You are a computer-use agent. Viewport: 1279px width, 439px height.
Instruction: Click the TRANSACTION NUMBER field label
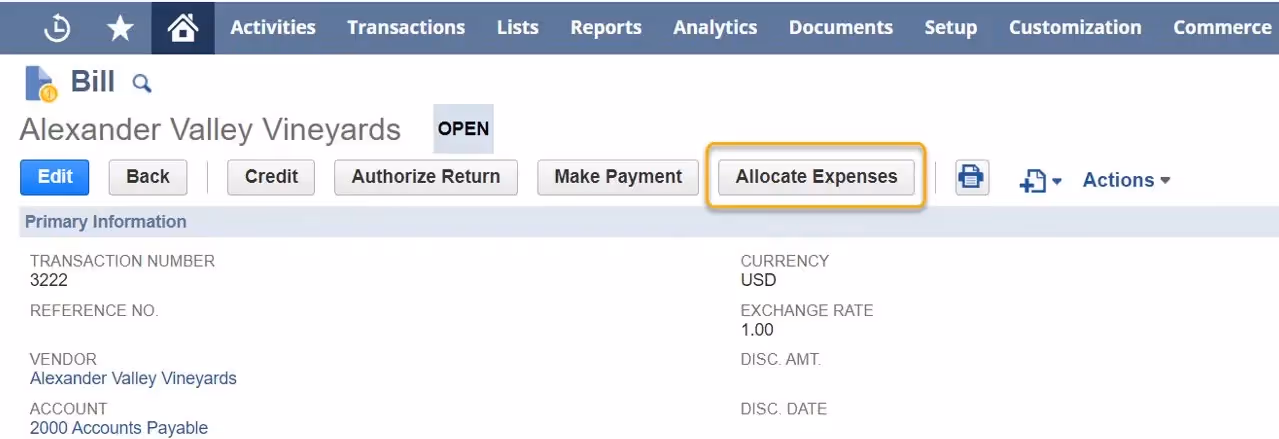(x=122, y=261)
